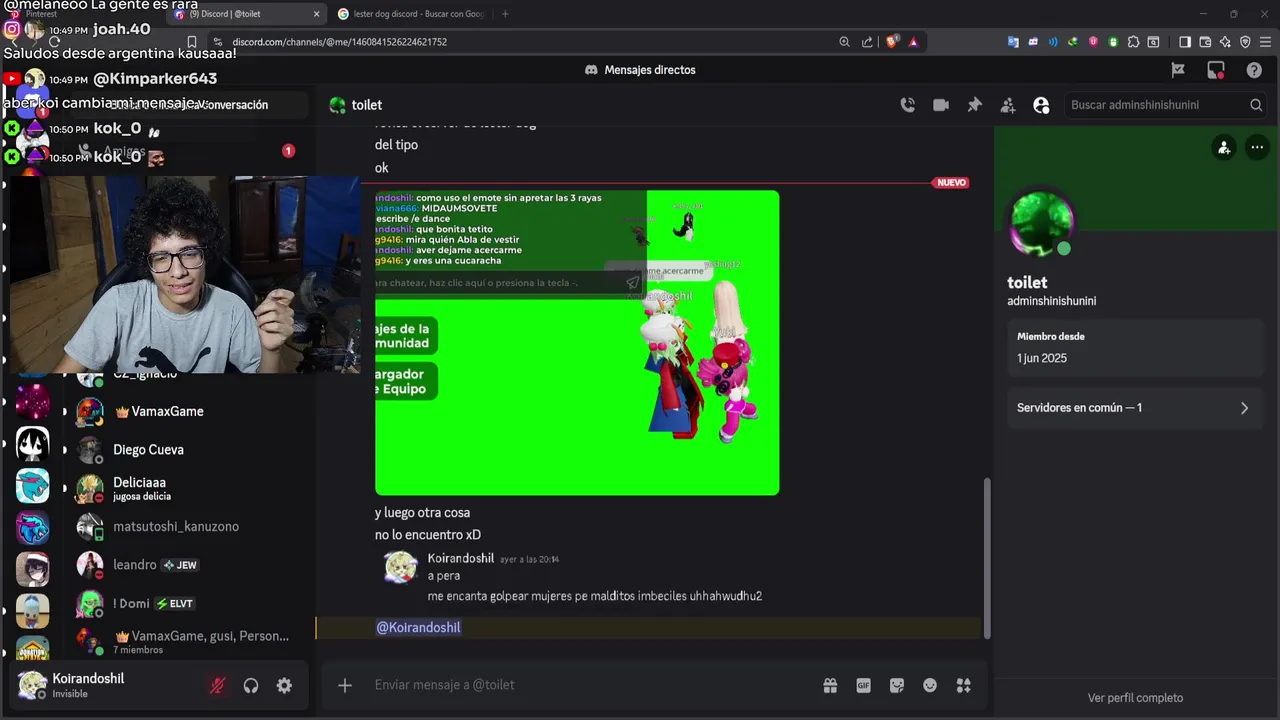The image size is (1280, 720).
Task: Click the plus attachment button in message bar
Action: pyautogui.click(x=345, y=685)
